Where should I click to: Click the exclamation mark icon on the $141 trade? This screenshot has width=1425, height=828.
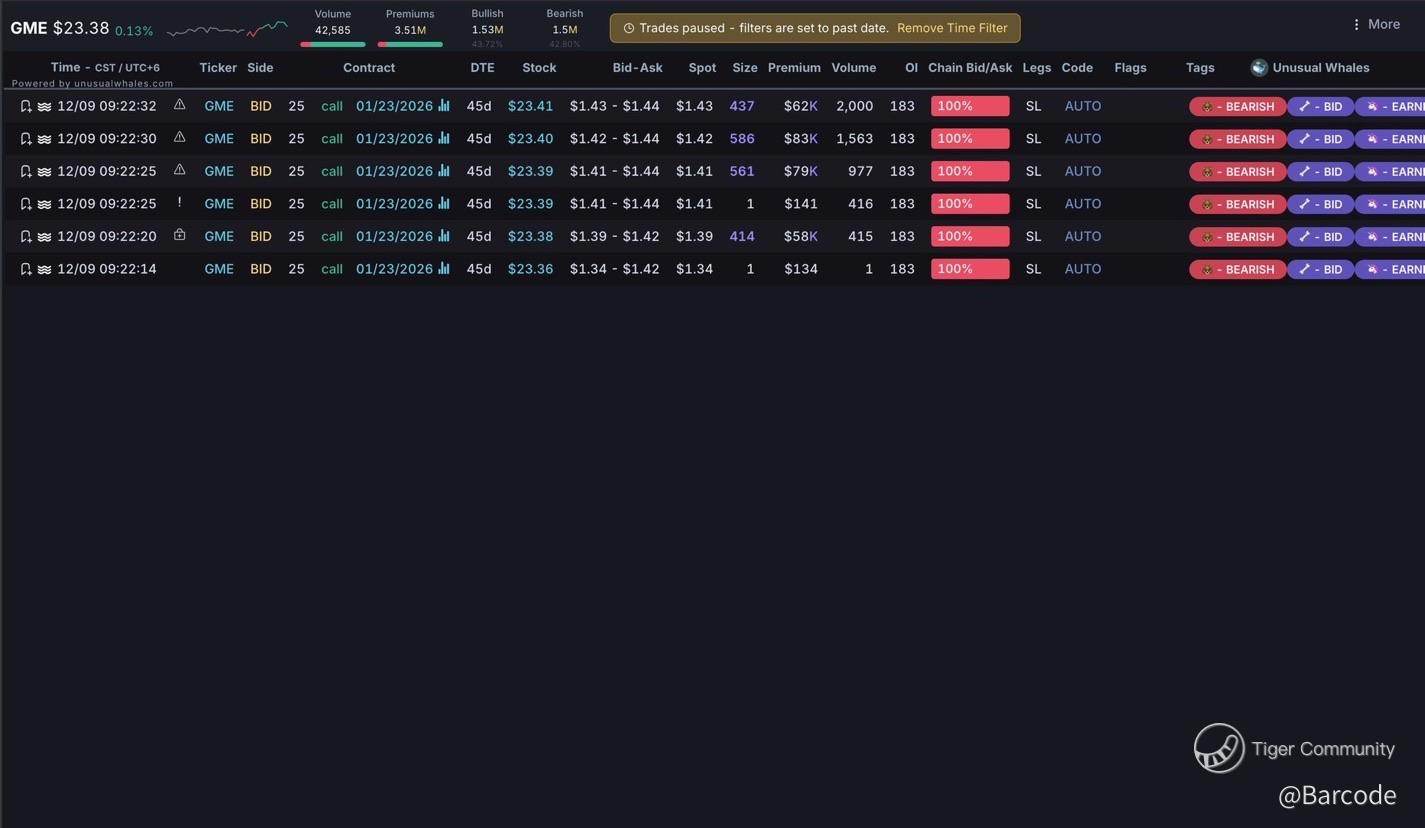pyautogui.click(x=180, y=203)
